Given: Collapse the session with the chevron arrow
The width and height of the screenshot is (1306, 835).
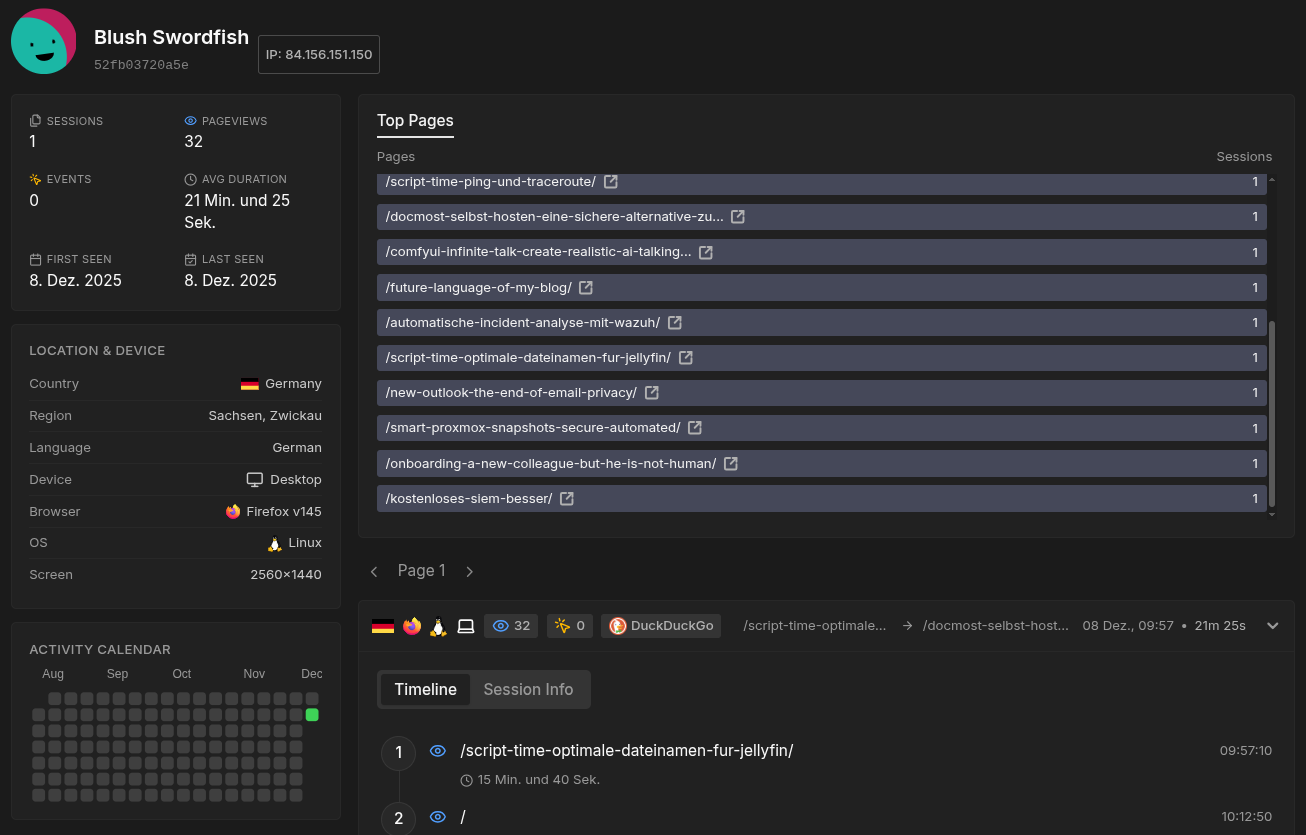Looking at the screenshot, I should tap(1273, 626).
